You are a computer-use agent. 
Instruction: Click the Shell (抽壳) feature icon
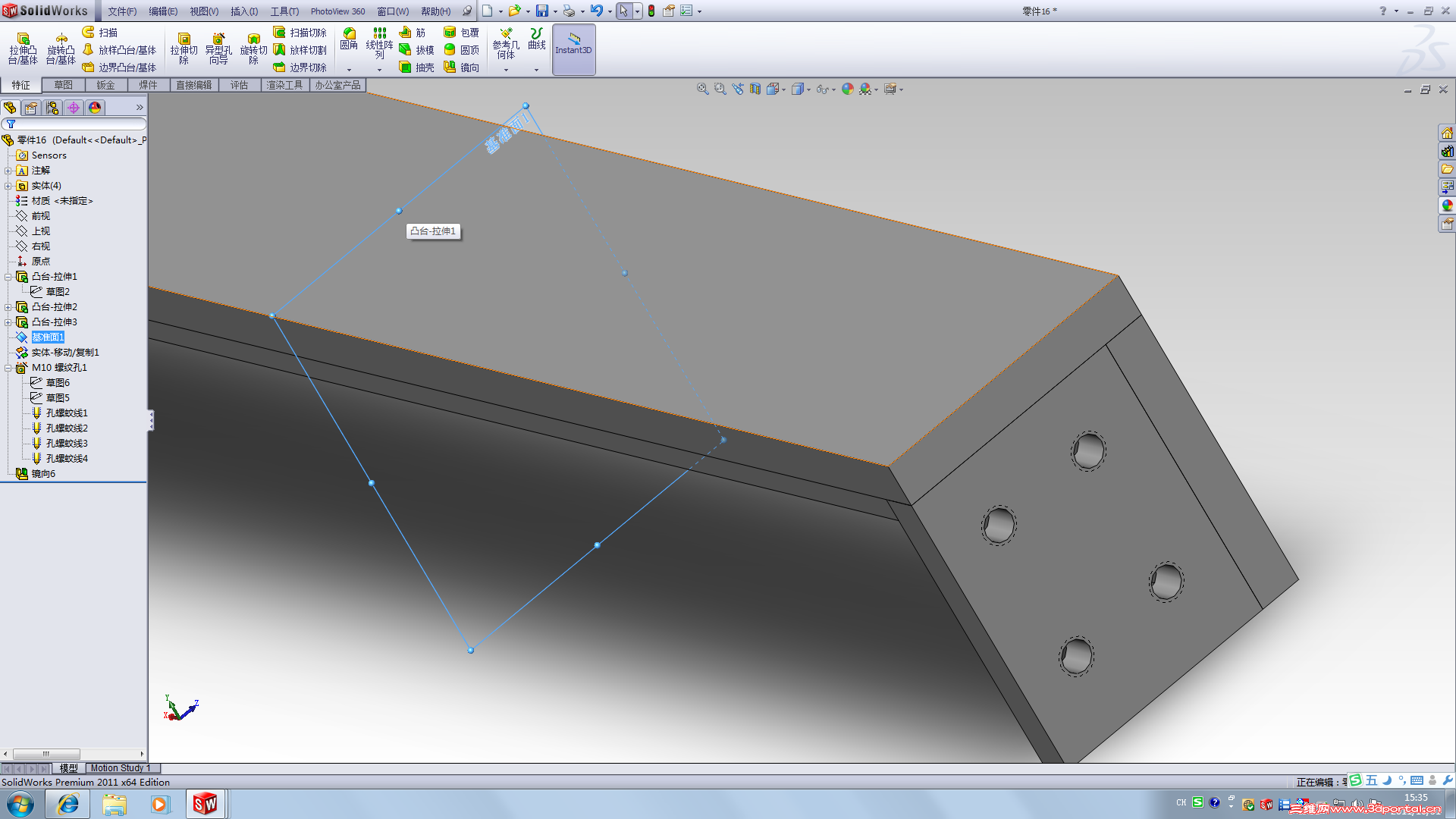[417, 67]
